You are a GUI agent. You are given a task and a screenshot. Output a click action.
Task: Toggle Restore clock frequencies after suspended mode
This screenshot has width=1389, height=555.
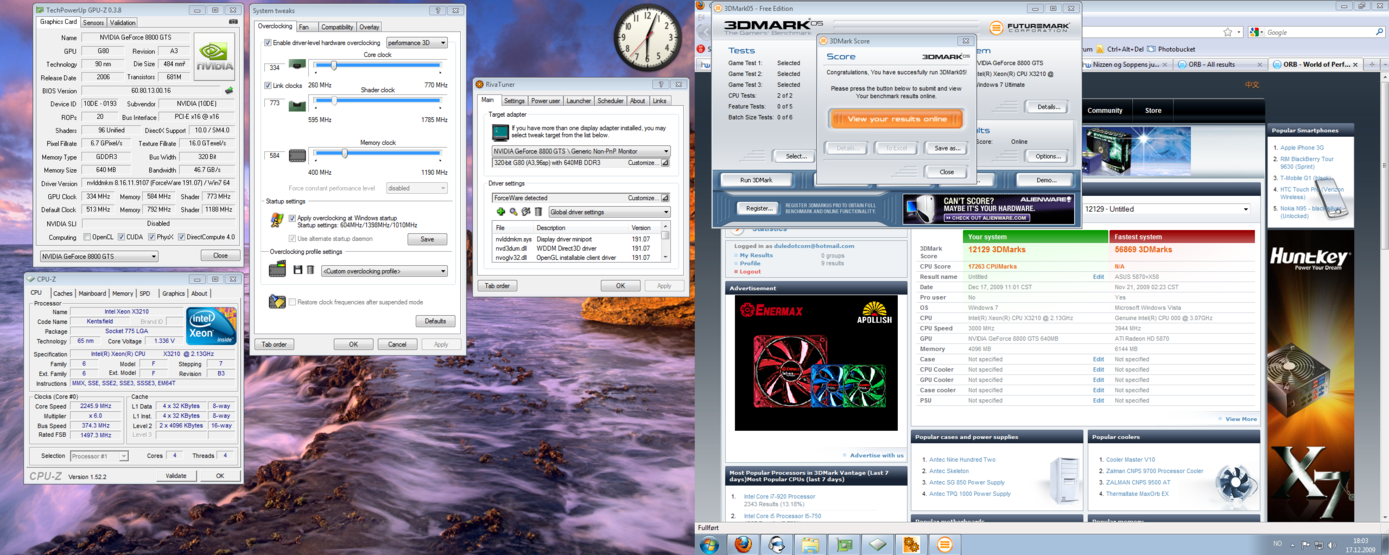pos(292,302)
